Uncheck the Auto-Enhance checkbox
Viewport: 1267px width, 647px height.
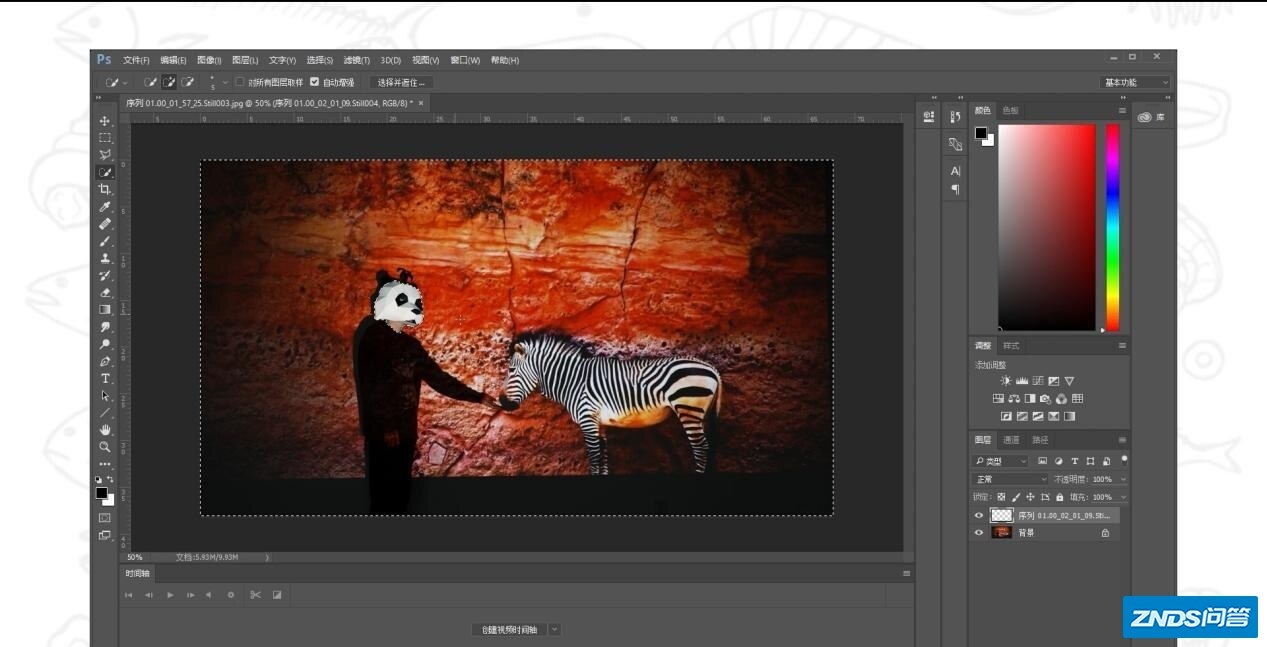[315, 82]
